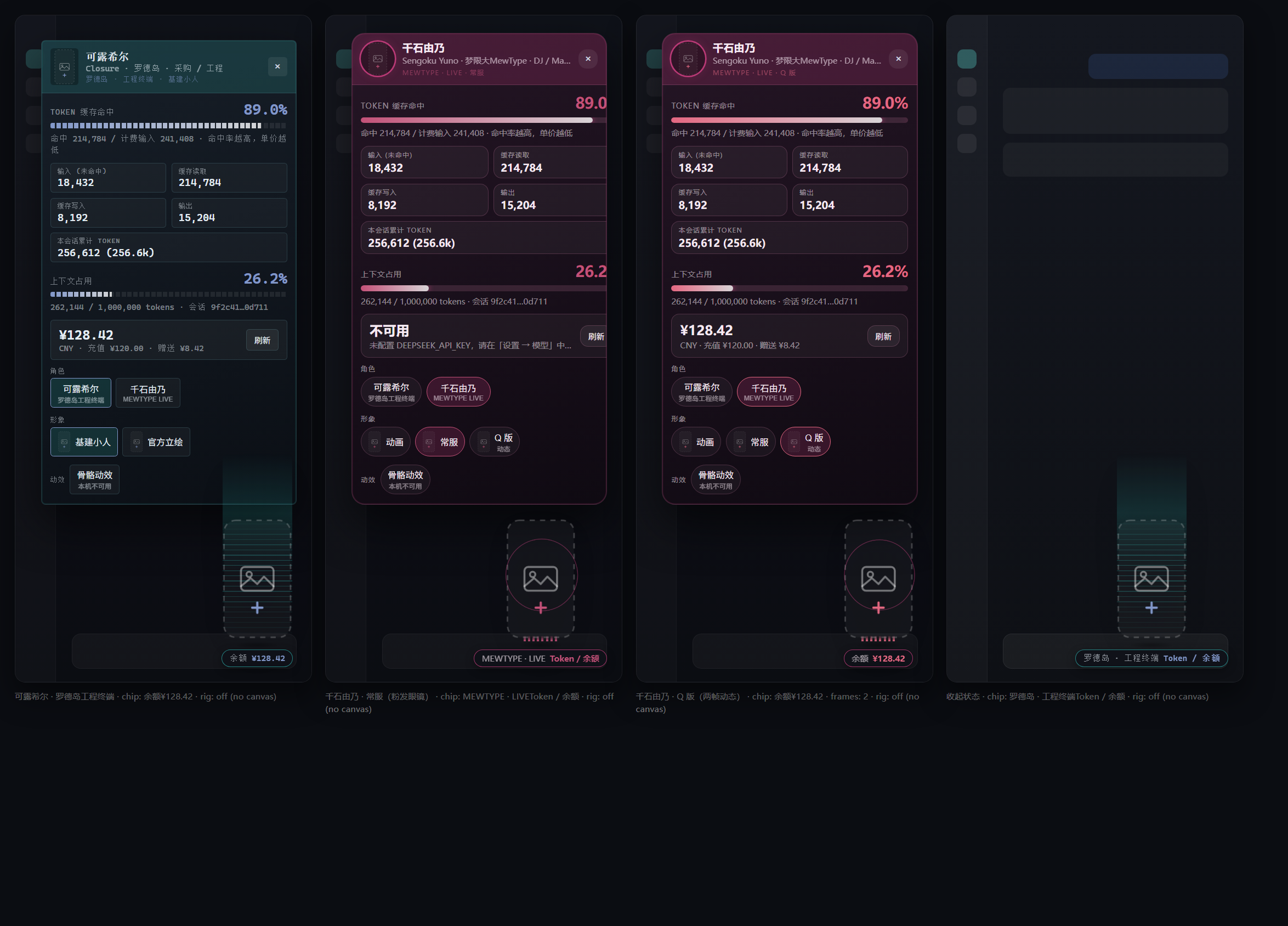The height and width of the screenshot is (926, 1288).
Task: Toggle 骨骼动效 in the 常服 panel
Action: (405, 479)
